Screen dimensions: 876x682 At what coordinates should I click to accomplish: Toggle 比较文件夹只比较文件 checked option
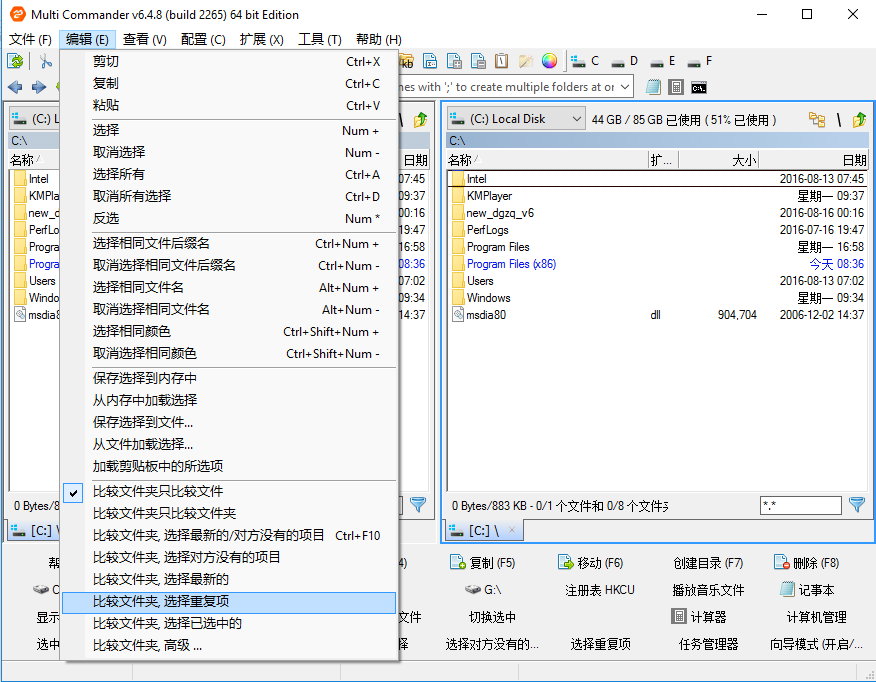pyautogui.click(x=229, y=492)
